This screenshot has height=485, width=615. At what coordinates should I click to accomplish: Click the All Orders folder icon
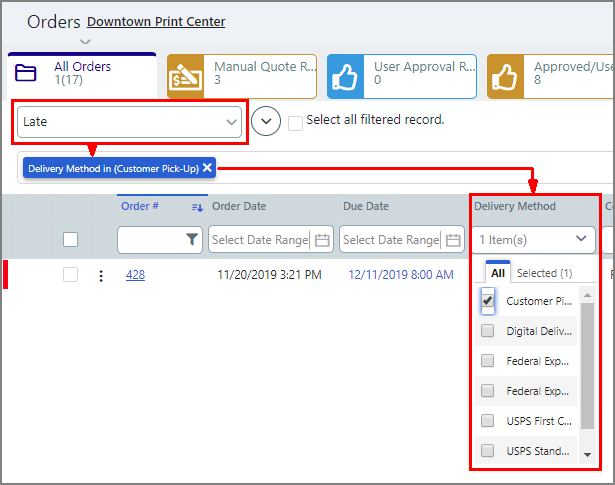pyautogui.click(x=27, y=74)
